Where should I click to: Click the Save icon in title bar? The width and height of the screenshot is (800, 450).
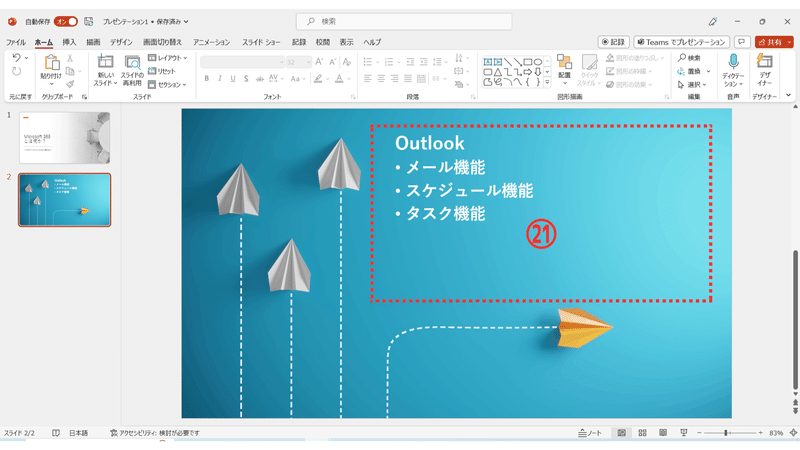click(89, 21)
